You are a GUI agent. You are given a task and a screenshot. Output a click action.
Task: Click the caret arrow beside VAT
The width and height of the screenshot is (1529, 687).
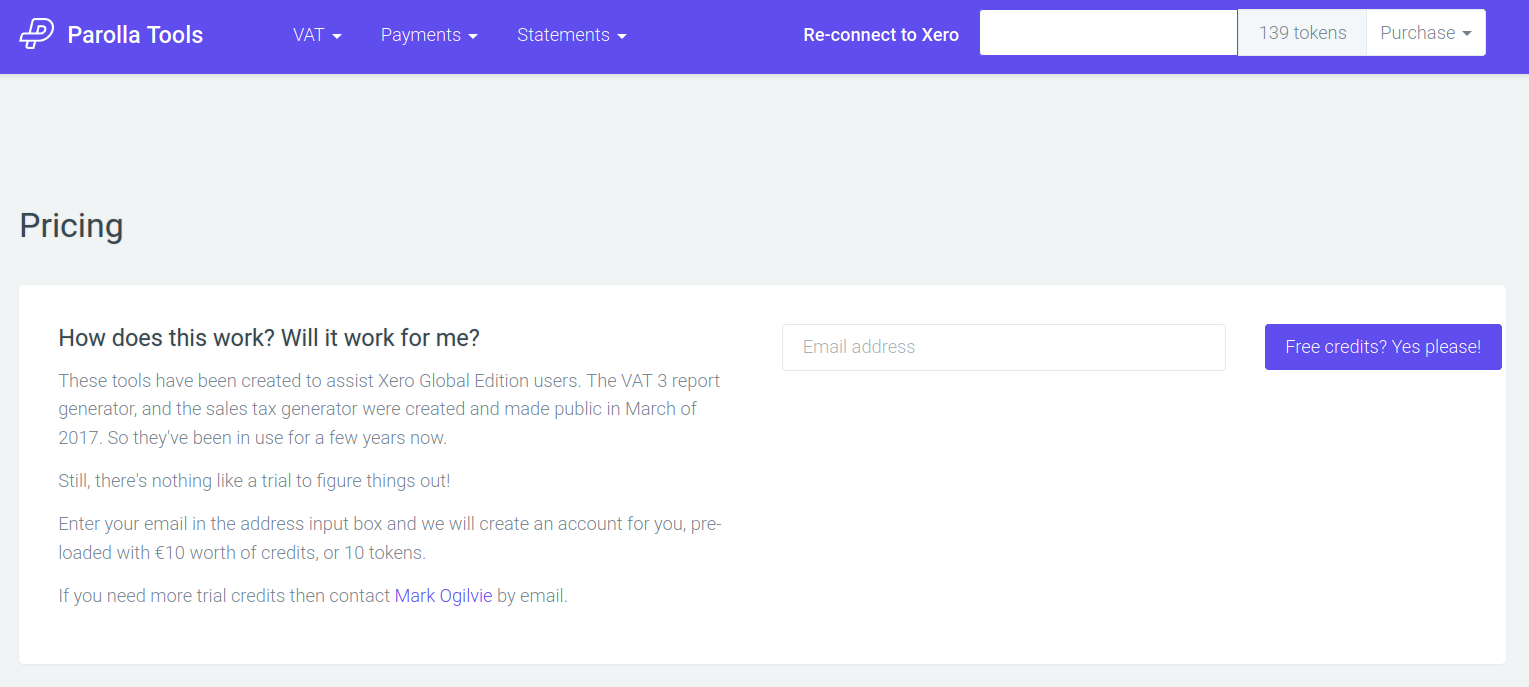pyautogui.click(x=337, y=36)
